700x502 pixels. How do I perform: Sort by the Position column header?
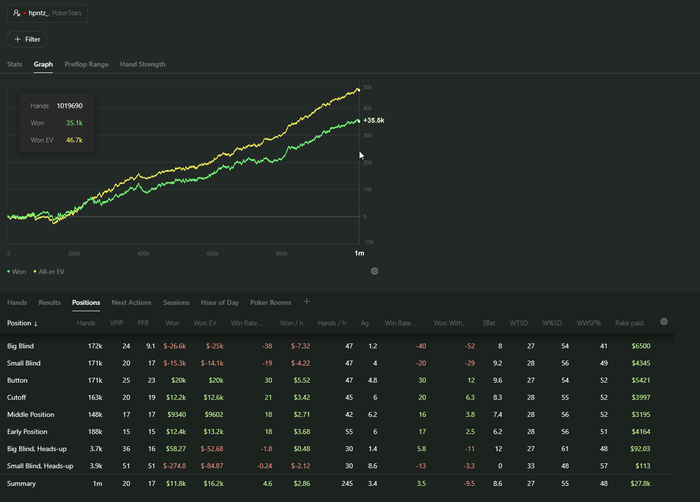pyautogui.click(x=22, y=323)
